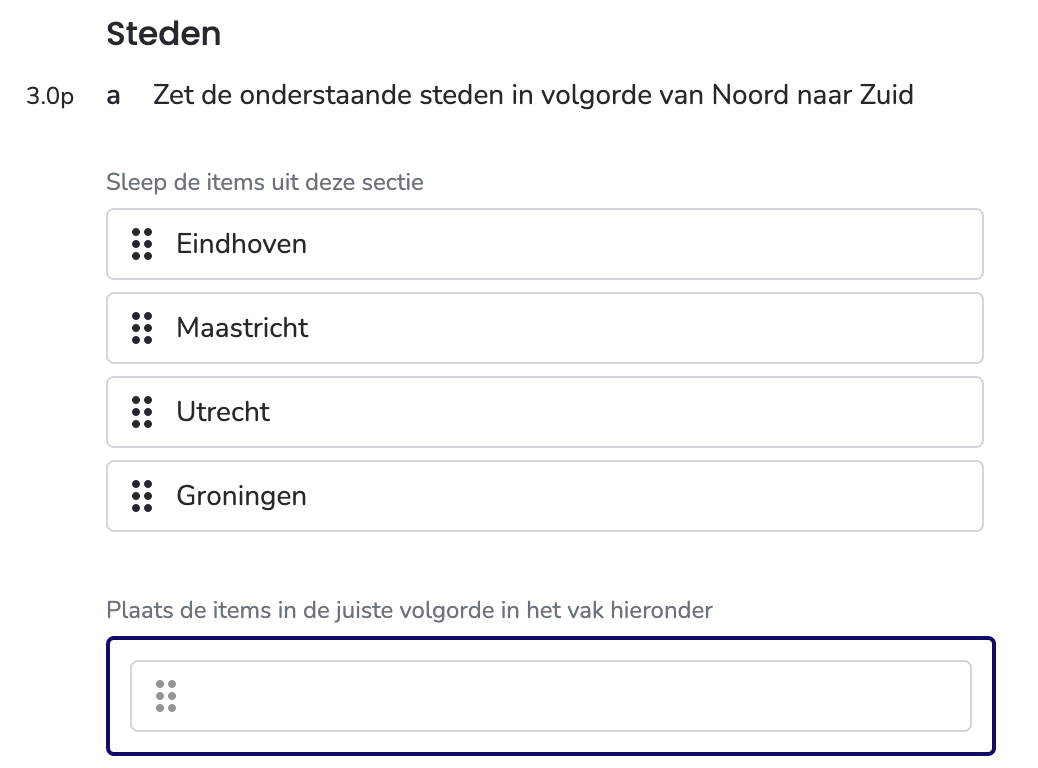Select the Maastricht item card
1038x768 pixels.
545,328
